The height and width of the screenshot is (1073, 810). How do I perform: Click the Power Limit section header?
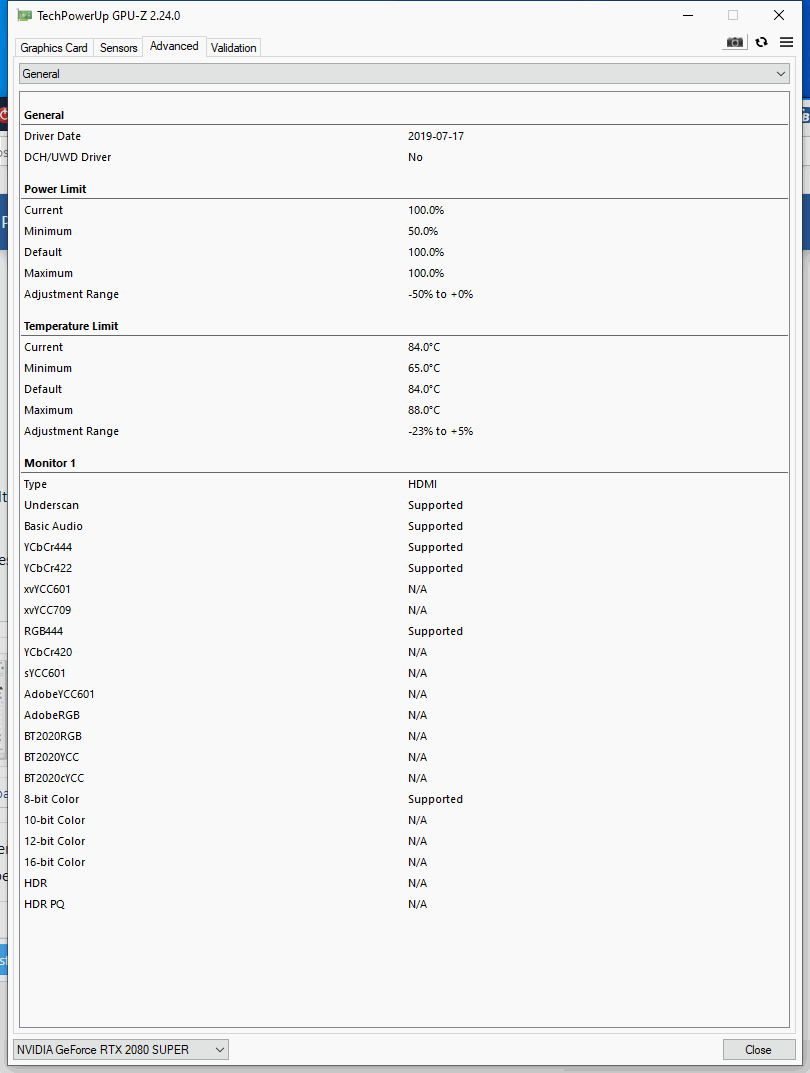(55, 189)
